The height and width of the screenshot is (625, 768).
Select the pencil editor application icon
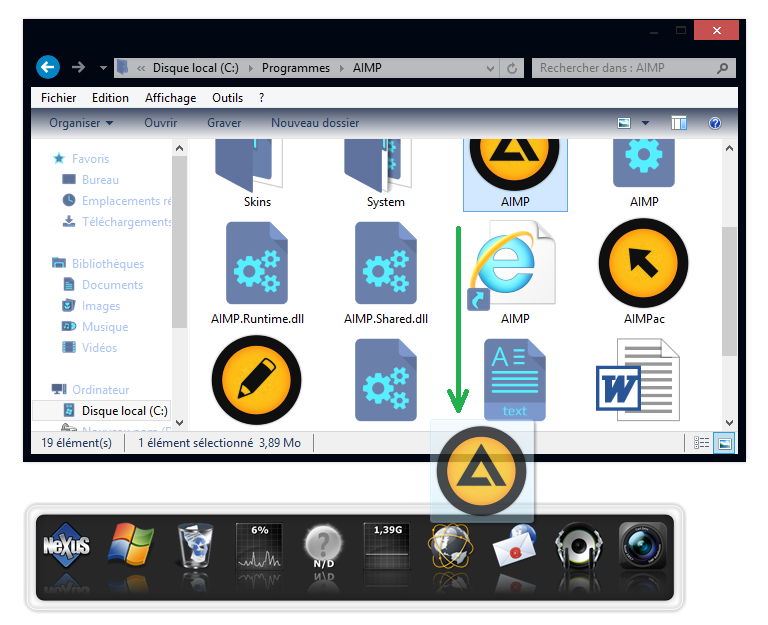tap(257, 380)
